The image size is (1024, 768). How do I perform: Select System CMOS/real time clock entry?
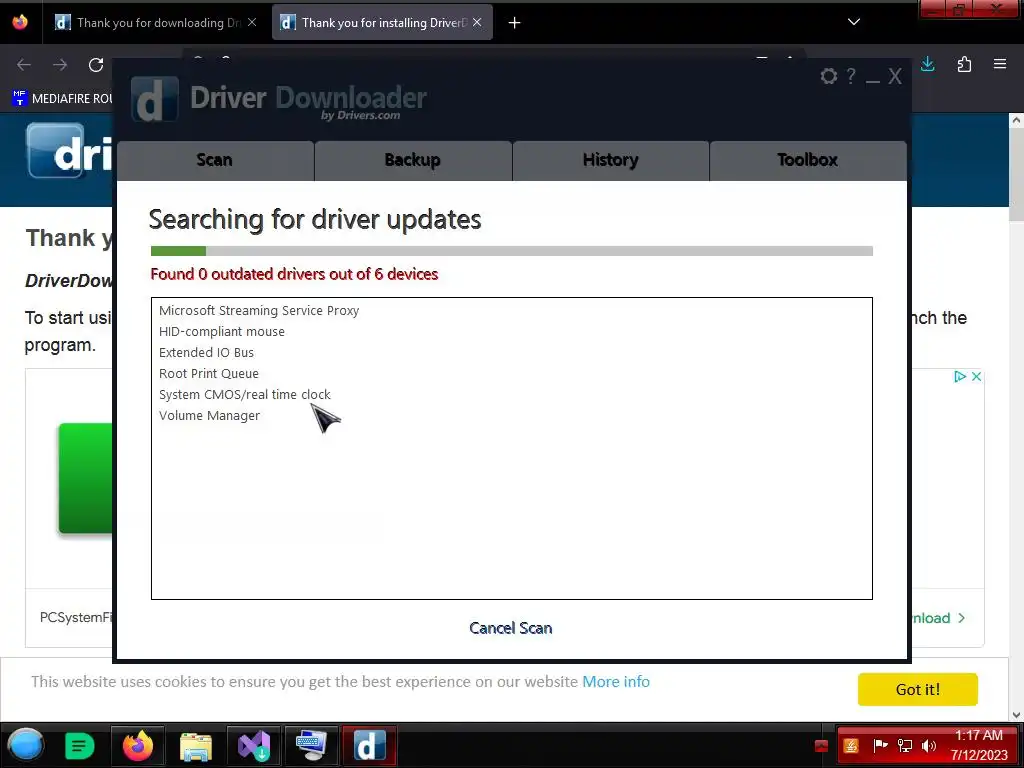(x=245, y=394)
